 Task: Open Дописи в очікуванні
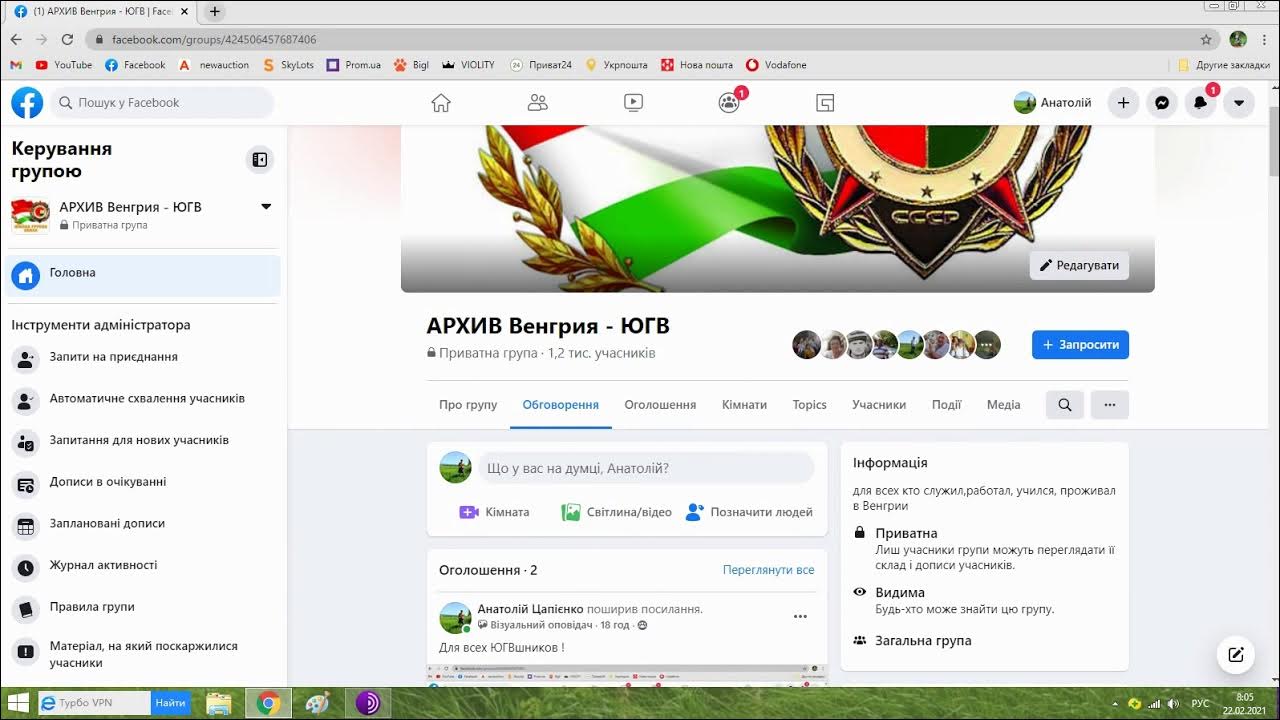point(143,482)
